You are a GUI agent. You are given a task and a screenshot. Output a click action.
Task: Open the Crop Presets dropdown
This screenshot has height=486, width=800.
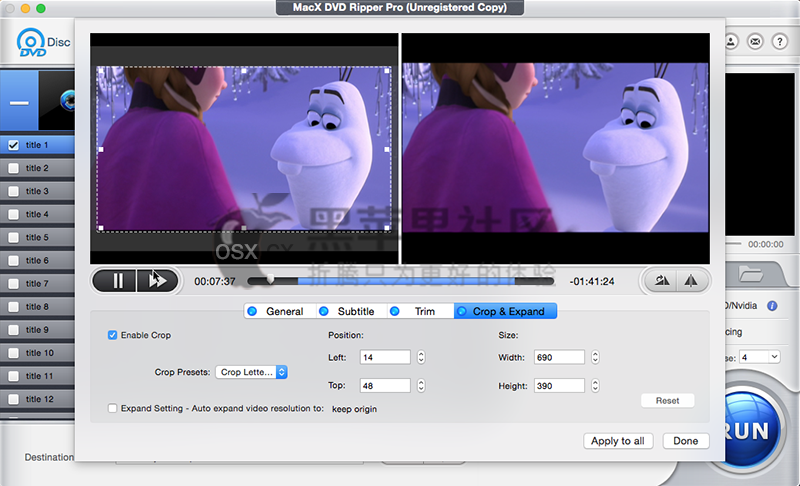(251, 372)
